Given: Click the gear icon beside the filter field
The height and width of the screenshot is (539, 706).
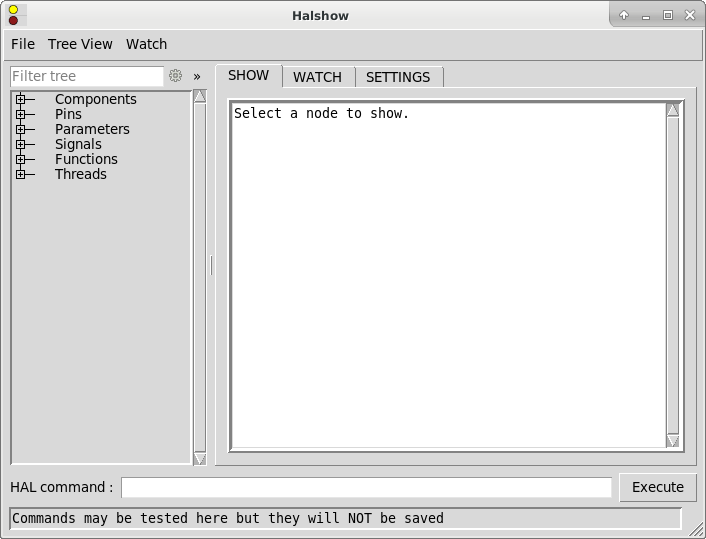Looking at the screenshot, I should point(176,76).
